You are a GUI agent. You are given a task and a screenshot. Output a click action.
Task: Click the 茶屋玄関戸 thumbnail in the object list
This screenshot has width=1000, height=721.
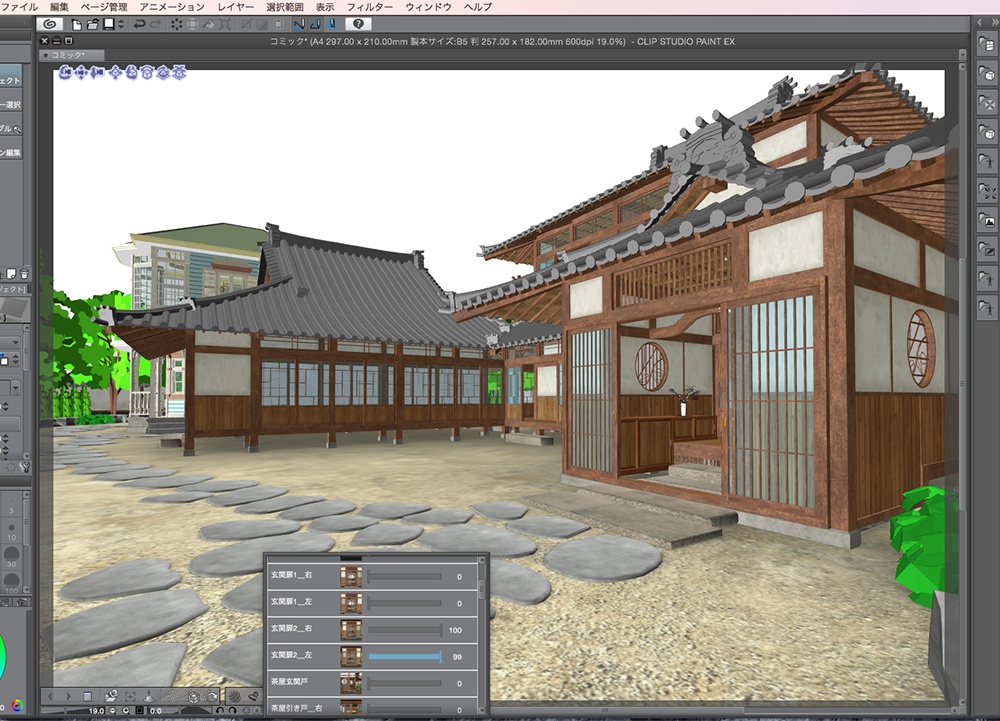pyautogui.click(x=350, y=683)
